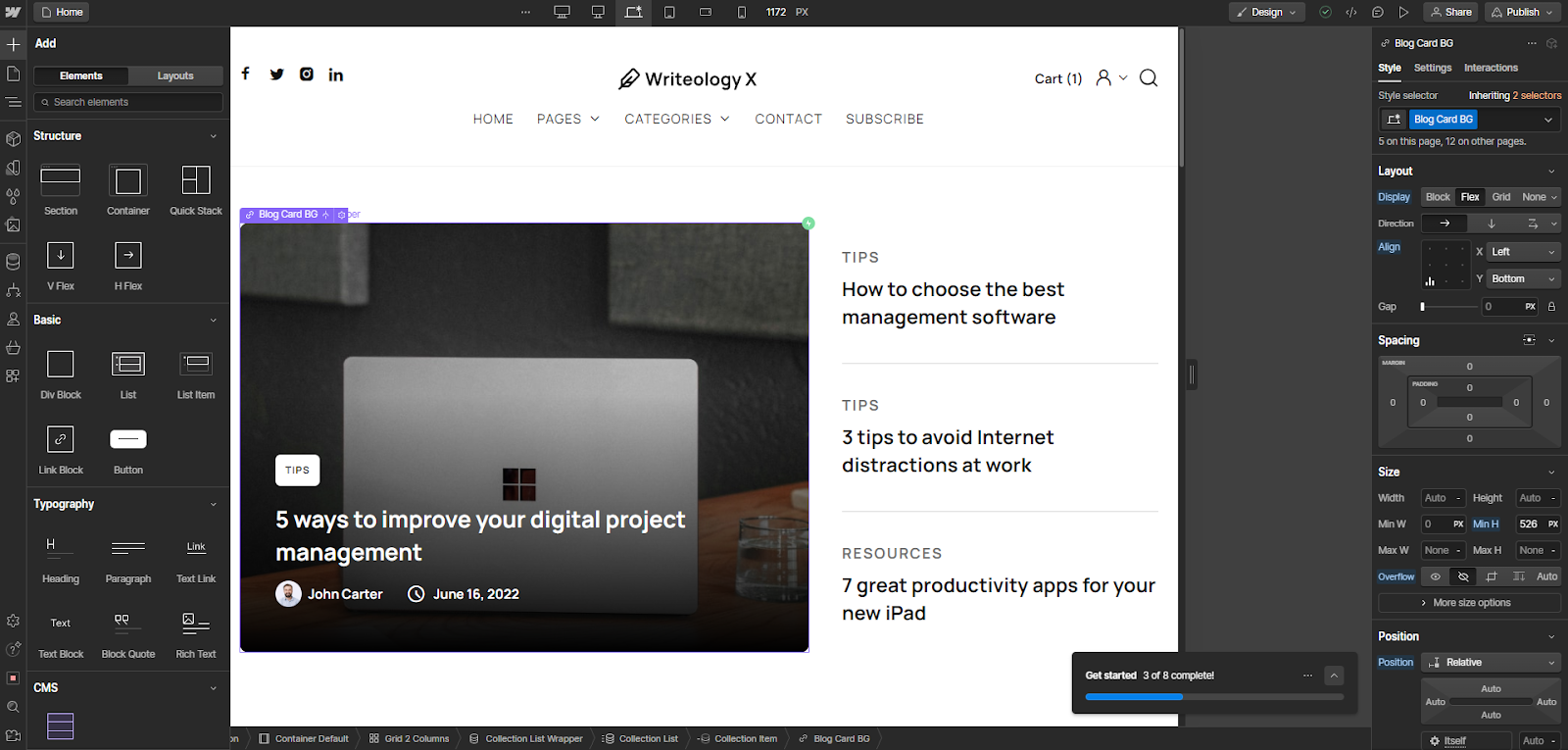Collapse the Basic elements section
The height and width of the screenshot is (750, 1568).
click(214, 321)
